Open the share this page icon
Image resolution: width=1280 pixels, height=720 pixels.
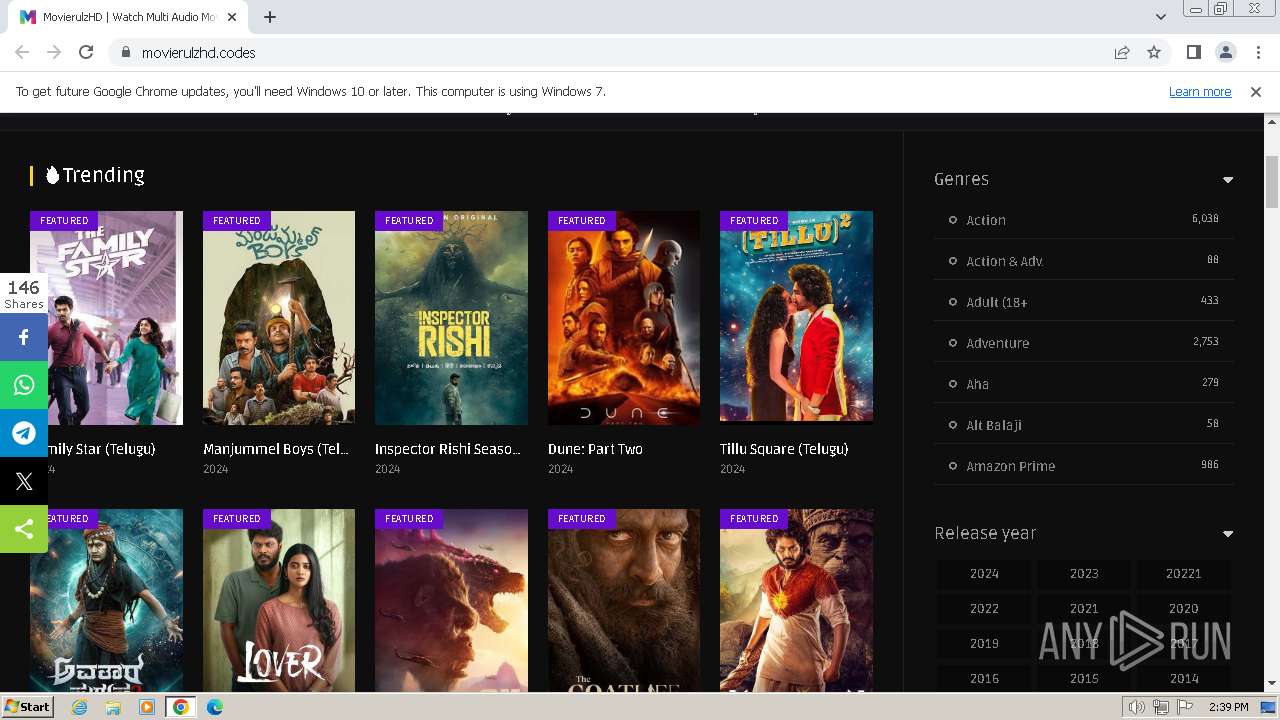click(x=1122, y=52)
